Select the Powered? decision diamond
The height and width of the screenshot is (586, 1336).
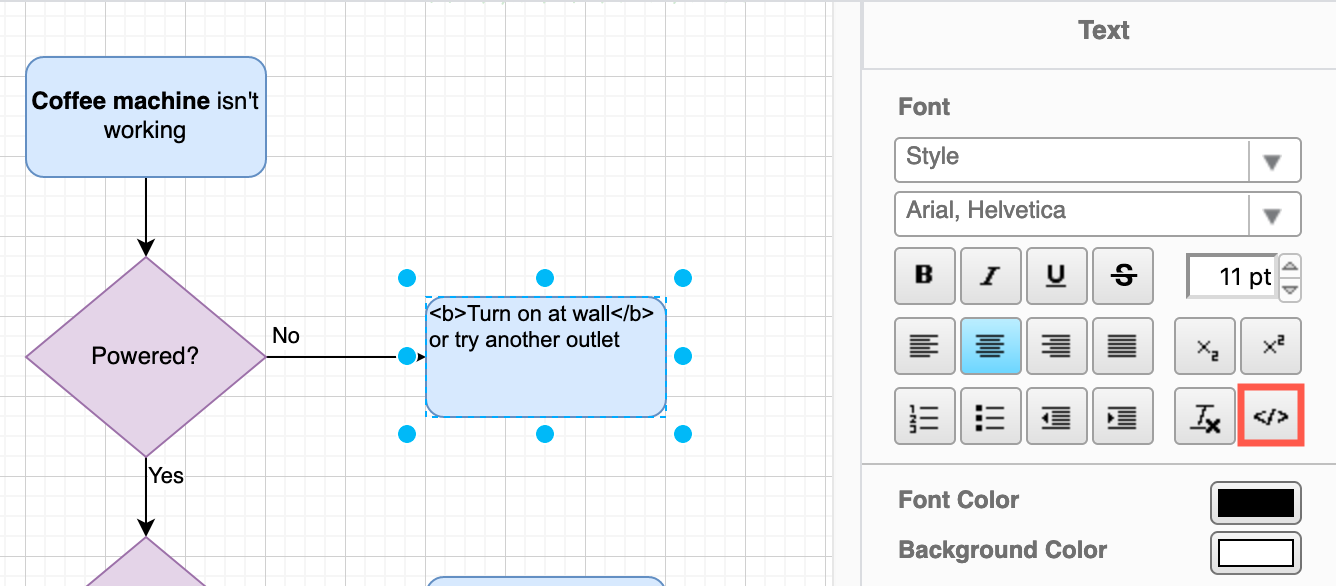click(145, 355)
